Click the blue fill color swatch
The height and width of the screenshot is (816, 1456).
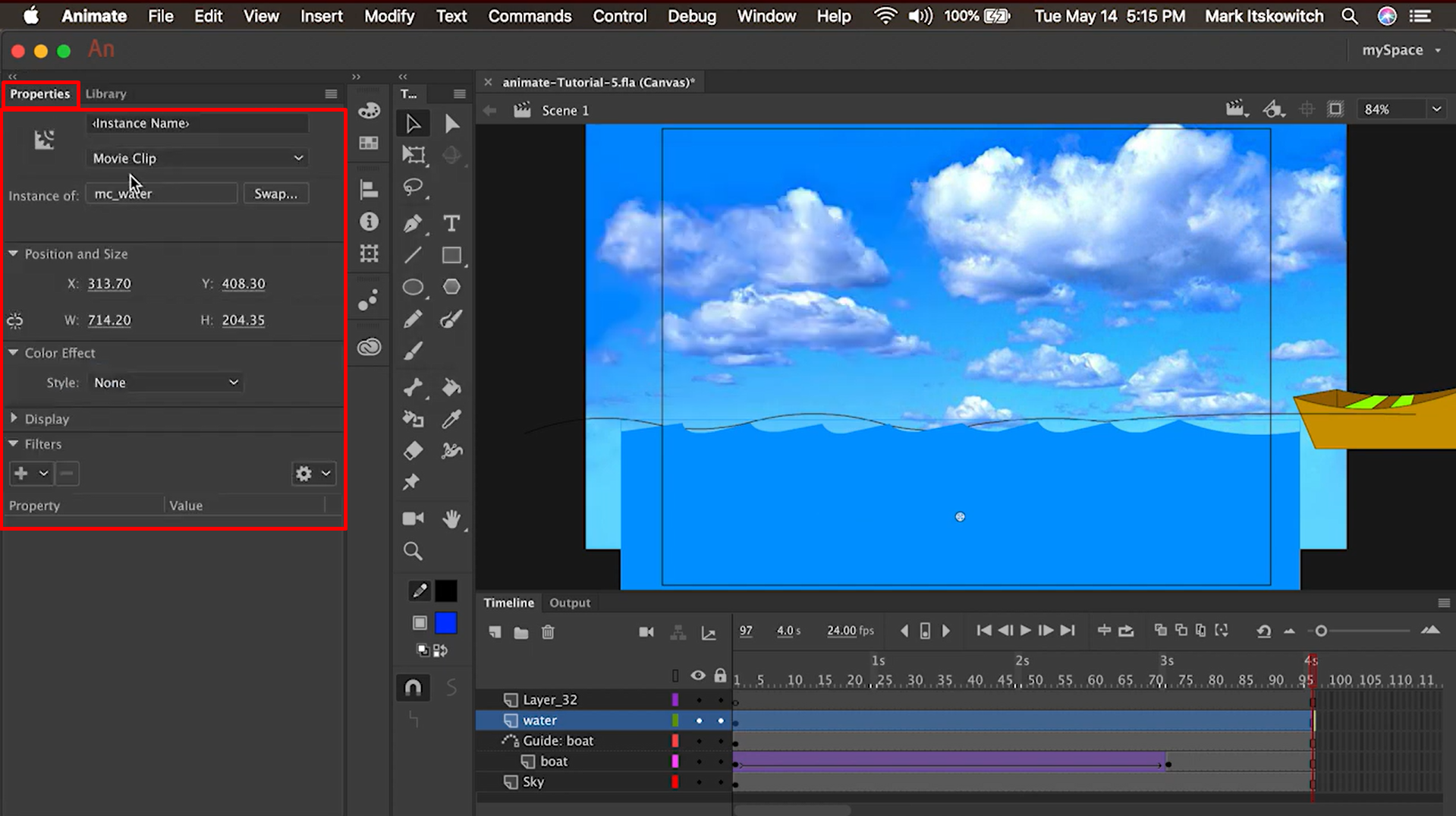click(x=447, y=622)
